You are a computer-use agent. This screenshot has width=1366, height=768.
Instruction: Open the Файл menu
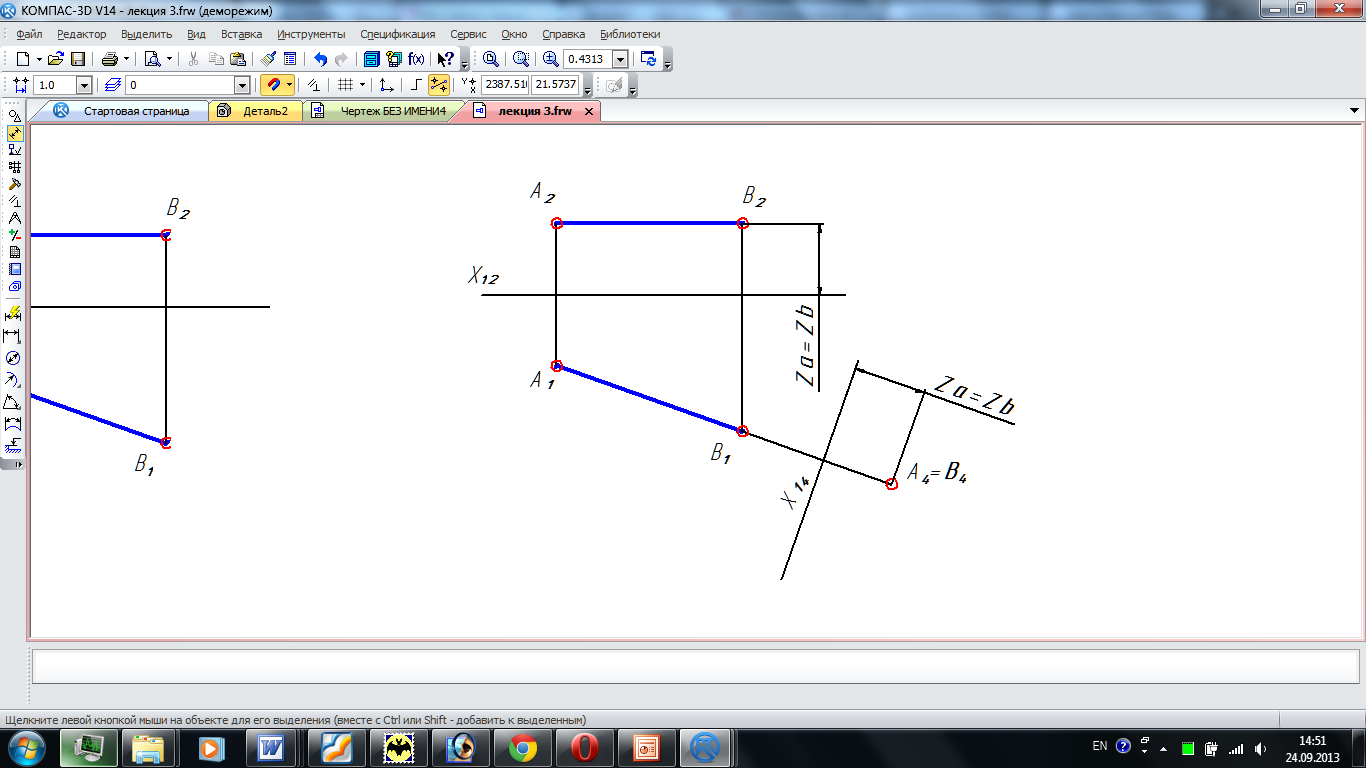pos(29,34)
